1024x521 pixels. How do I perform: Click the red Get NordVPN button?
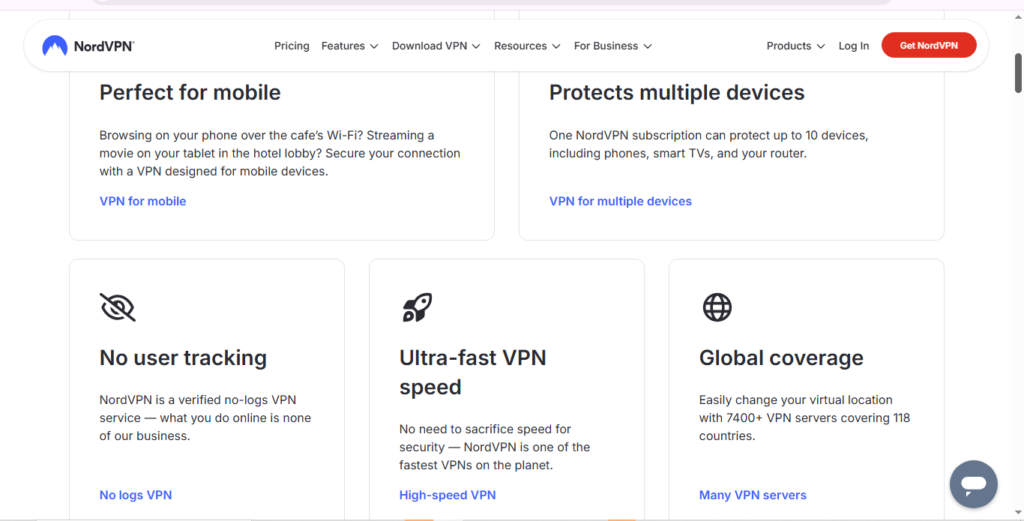click(929, 46)
